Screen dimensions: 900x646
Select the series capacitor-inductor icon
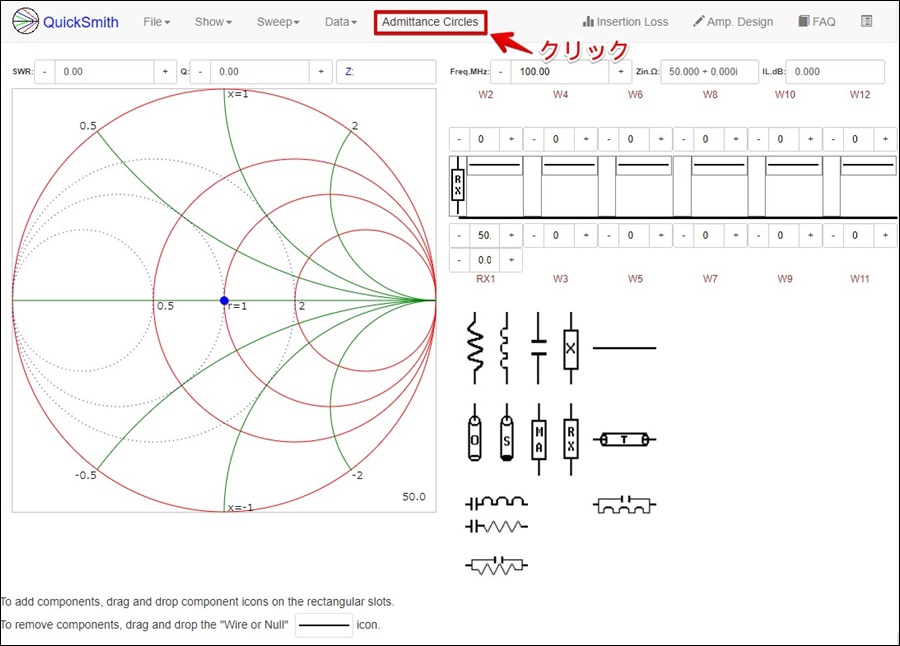(x=496, y=504)
